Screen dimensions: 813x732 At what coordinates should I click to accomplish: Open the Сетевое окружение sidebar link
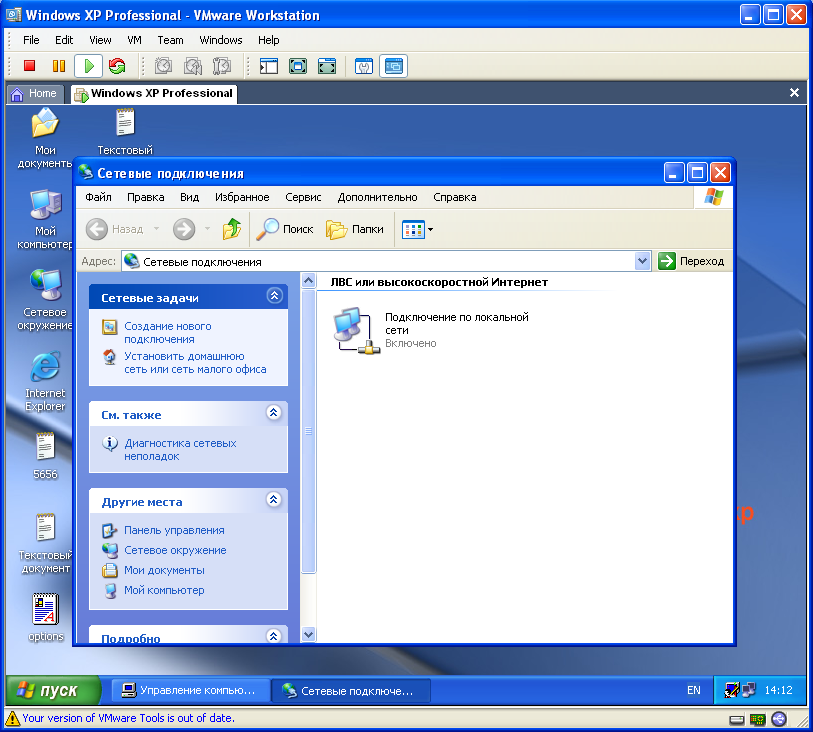tap(175, 550)
